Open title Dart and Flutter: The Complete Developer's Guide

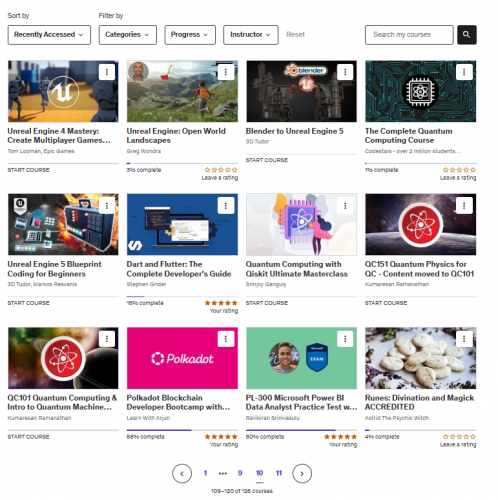click(x=179, y=269)
